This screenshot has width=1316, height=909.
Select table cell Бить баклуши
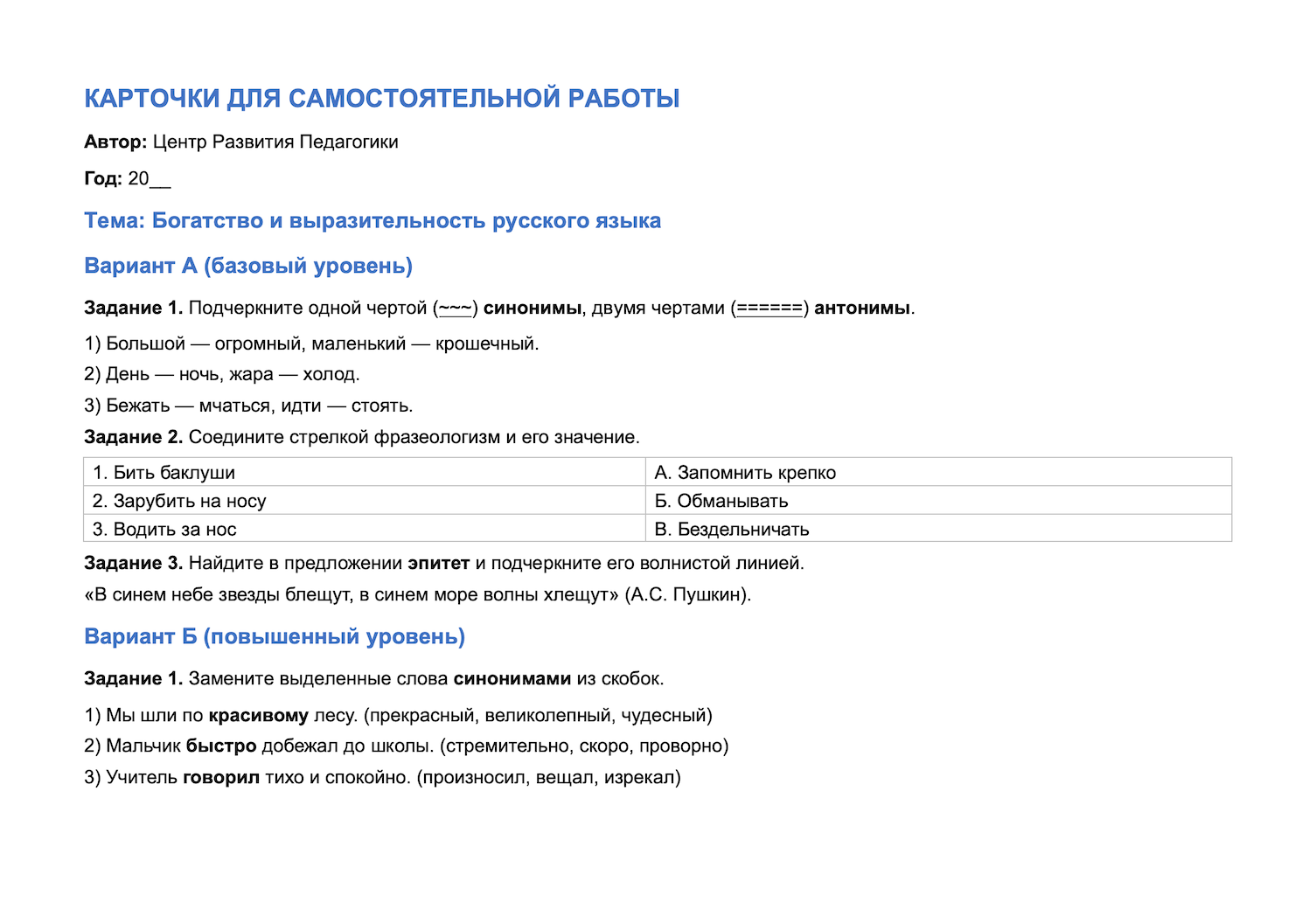(x=365, y=472)
